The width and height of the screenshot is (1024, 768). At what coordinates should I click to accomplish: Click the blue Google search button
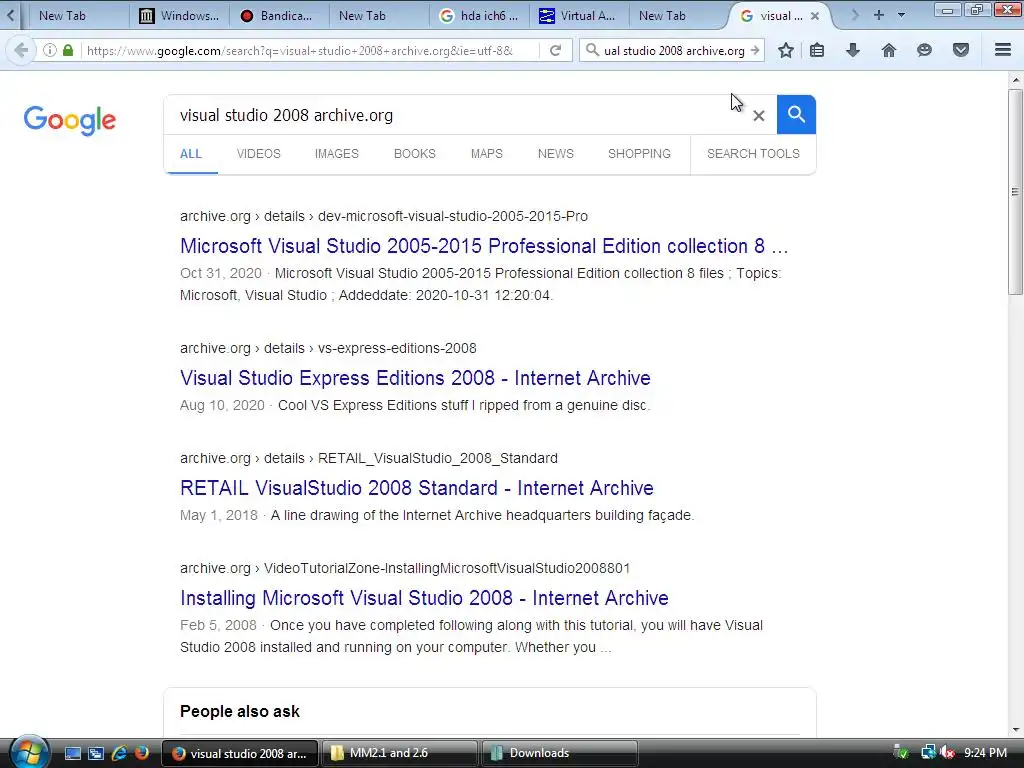(x=796, y=114)
